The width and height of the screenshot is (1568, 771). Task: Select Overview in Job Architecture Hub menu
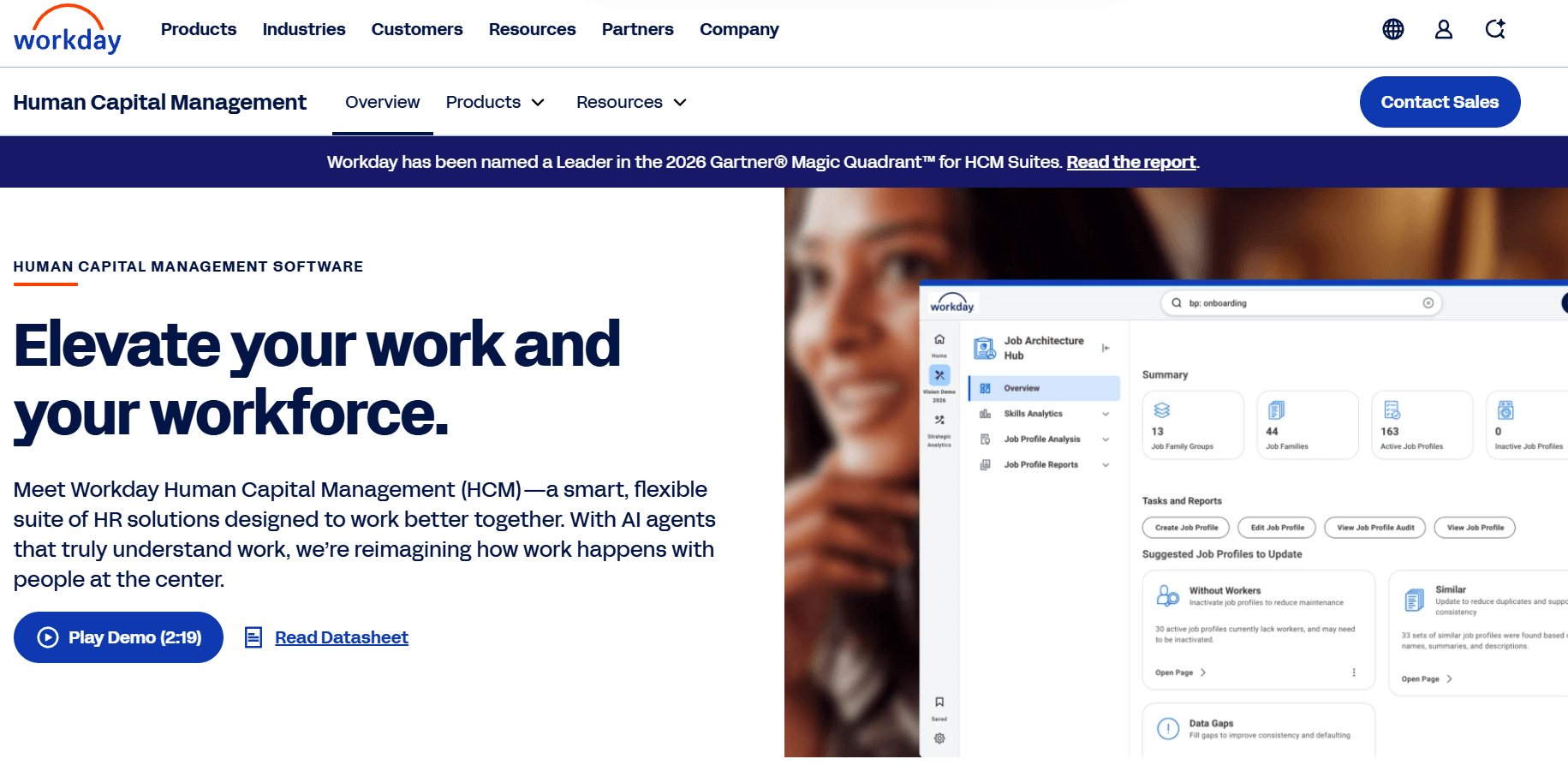pyautogui.click(x=1045, y=388)
